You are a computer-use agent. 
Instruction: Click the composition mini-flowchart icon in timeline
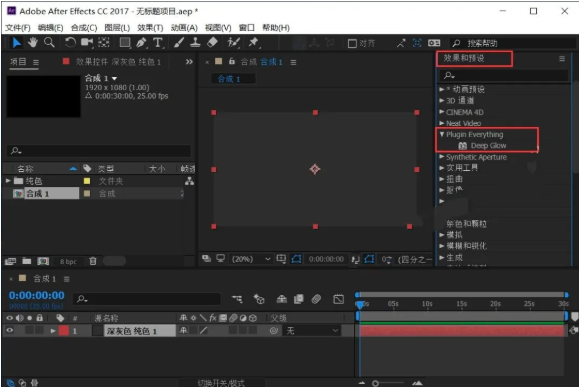pos(237,299)
